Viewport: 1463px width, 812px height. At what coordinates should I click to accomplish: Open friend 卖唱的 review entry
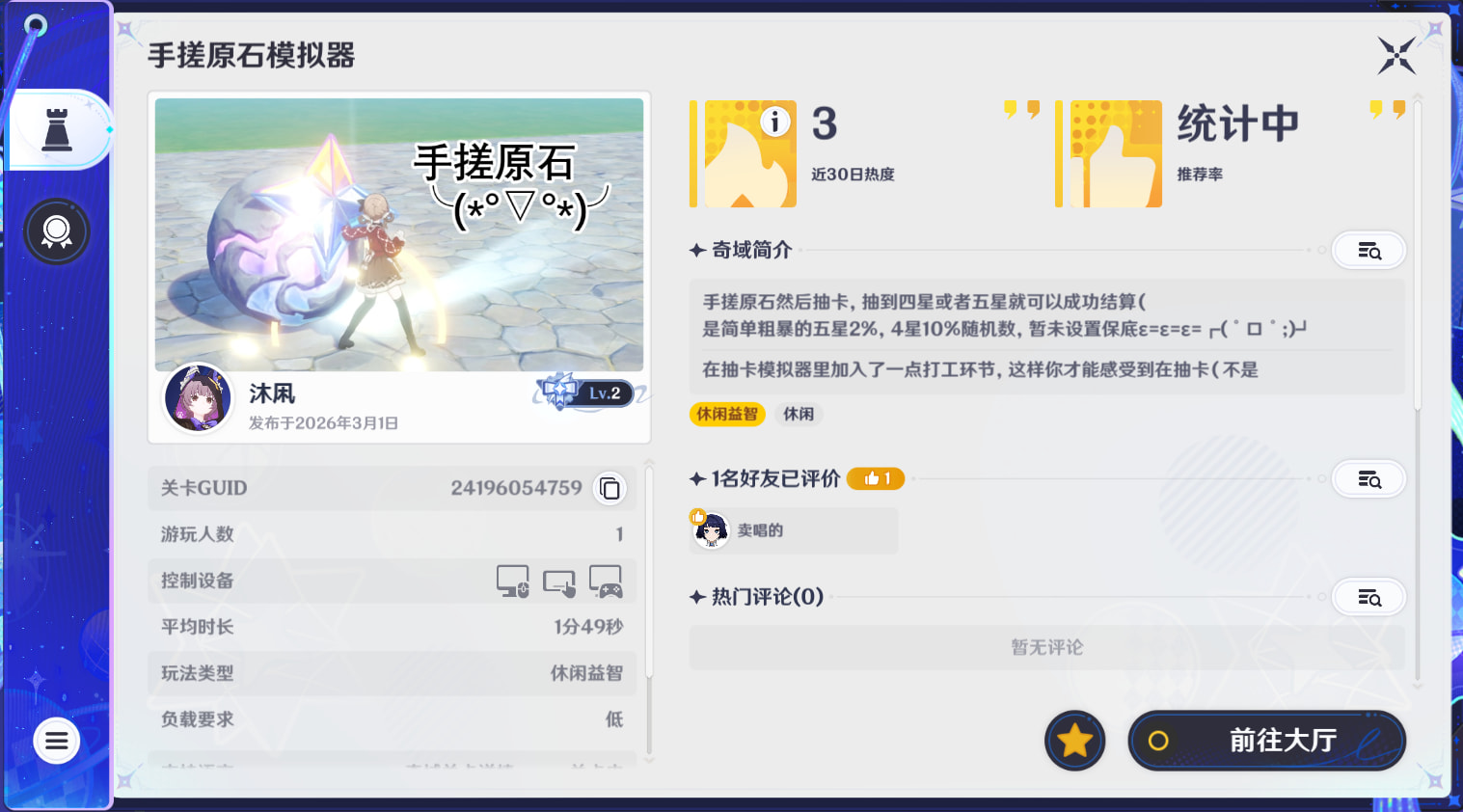tap(794, 530)
